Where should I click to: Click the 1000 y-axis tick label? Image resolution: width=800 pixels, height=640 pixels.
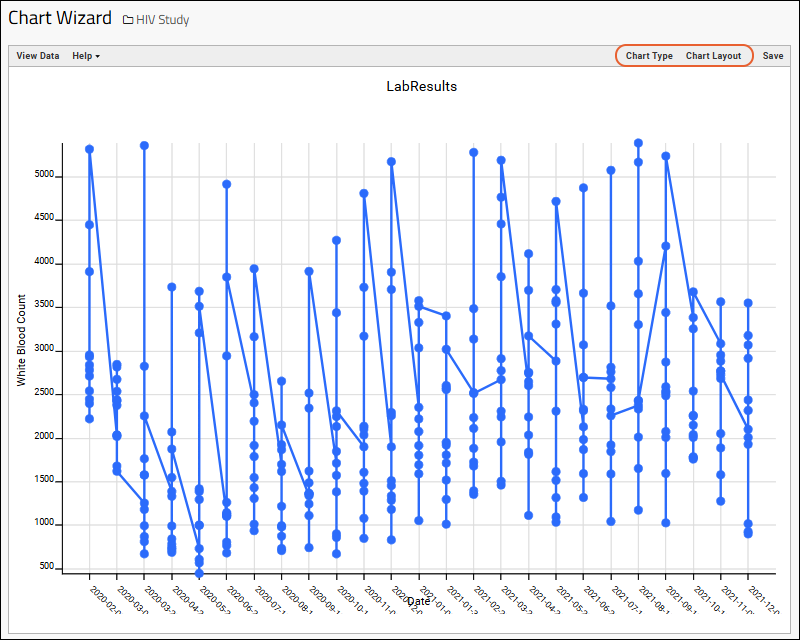44,524
